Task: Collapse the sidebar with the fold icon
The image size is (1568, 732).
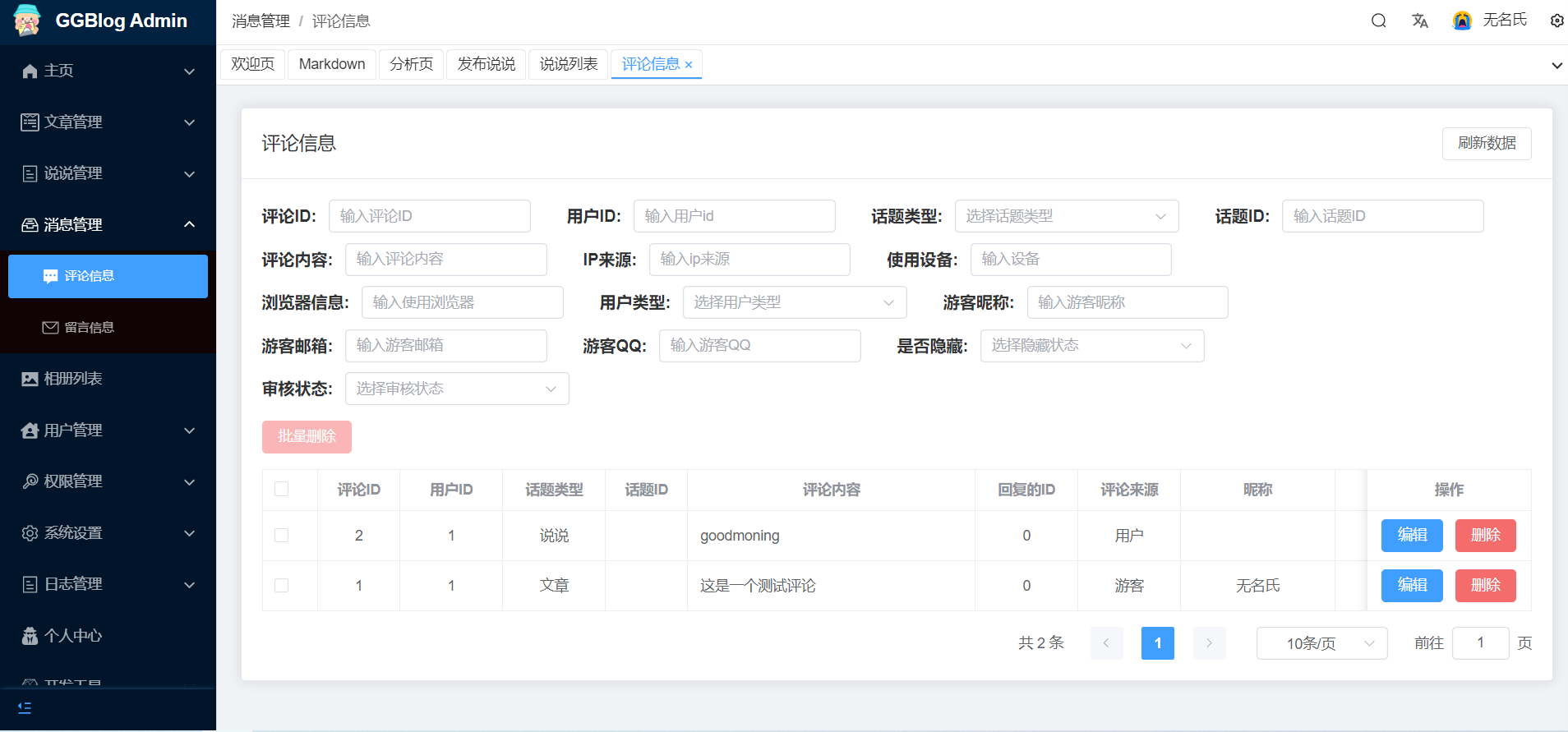Action: pyautogui.click(x=25, y=707)
